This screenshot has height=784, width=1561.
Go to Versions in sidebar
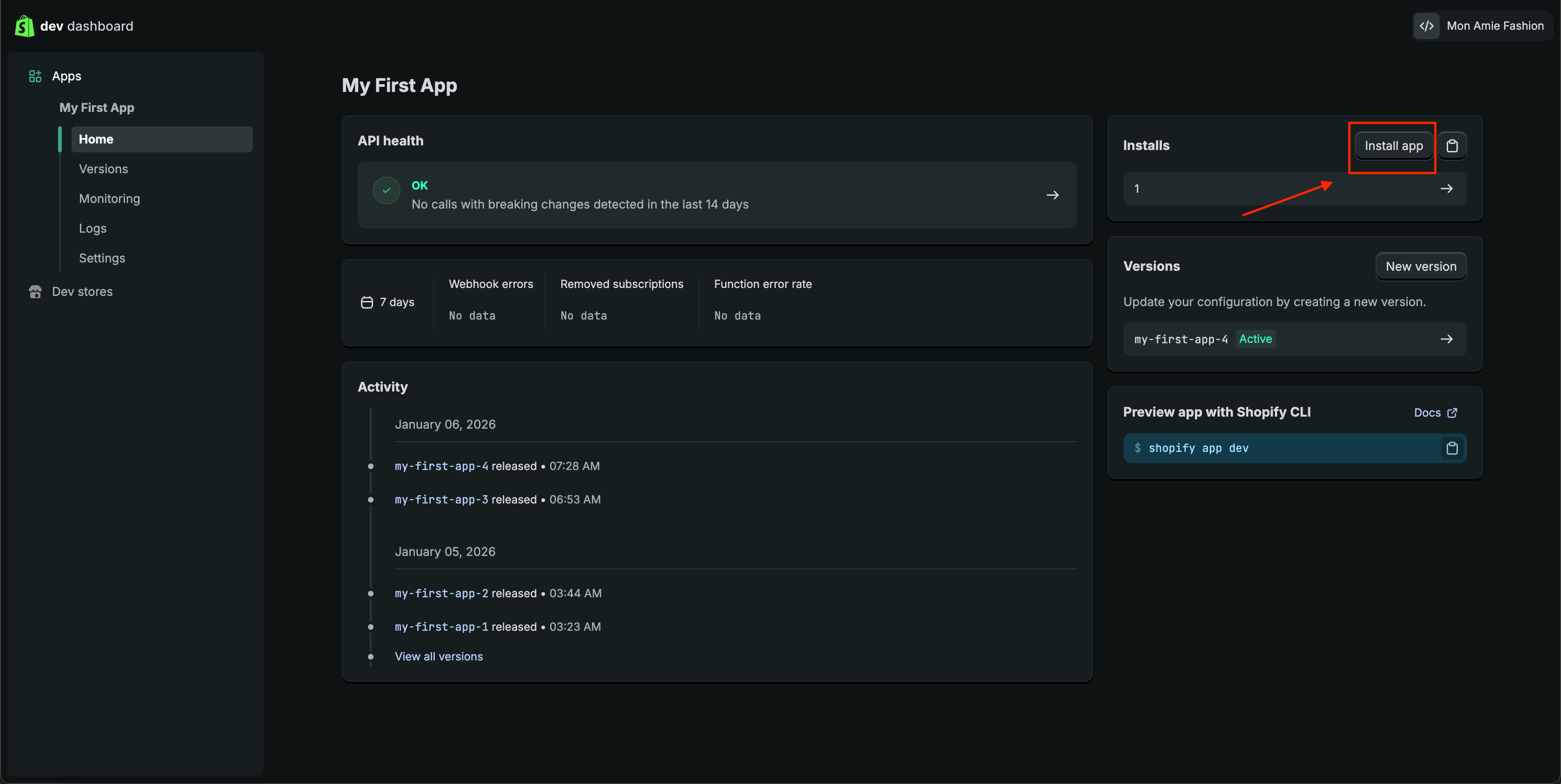click(x=104, y=169)
